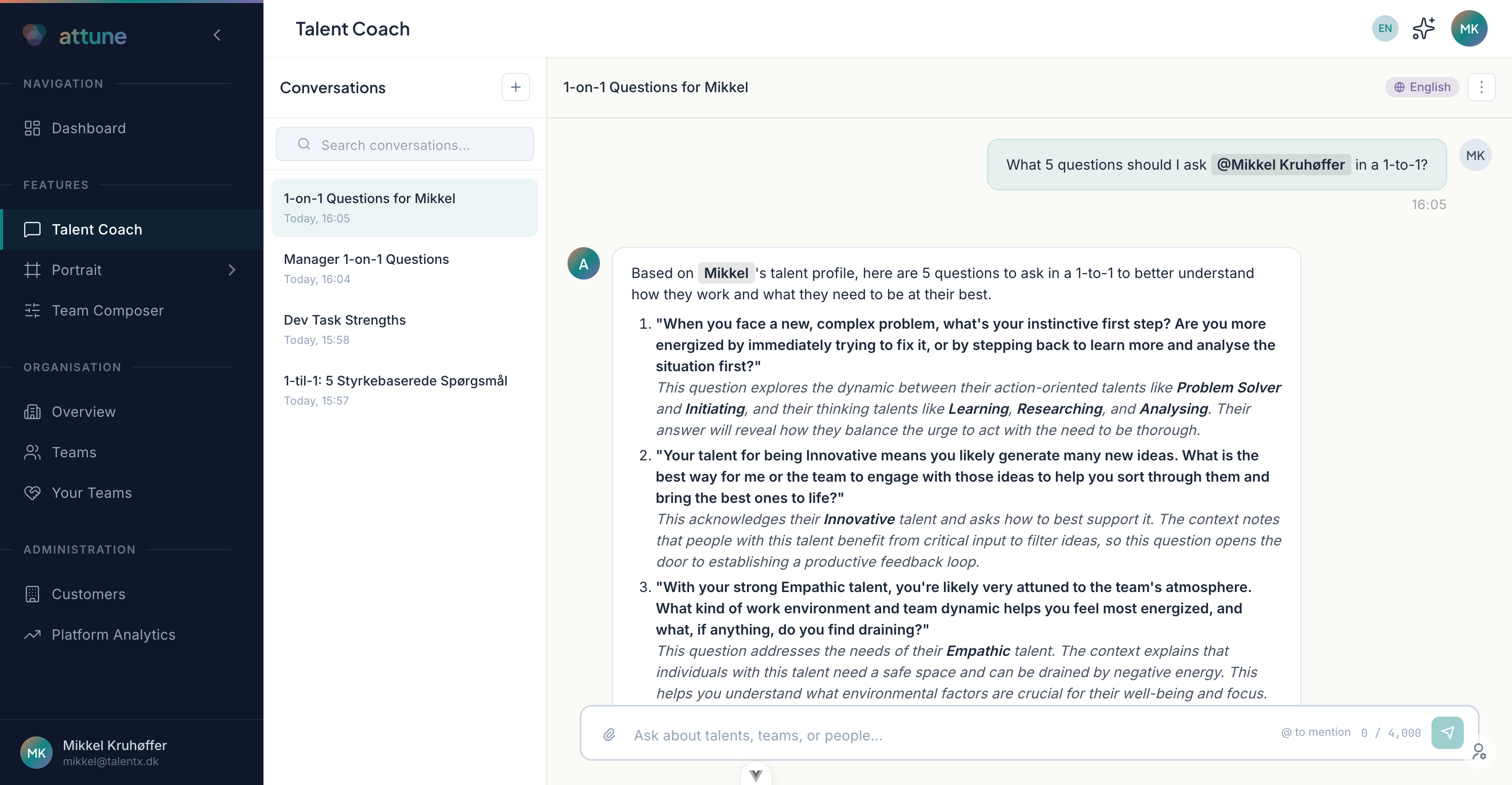Click the Portrait frame icon
Viewport: 1512px width, 785px height.
(x=32, y=270)
